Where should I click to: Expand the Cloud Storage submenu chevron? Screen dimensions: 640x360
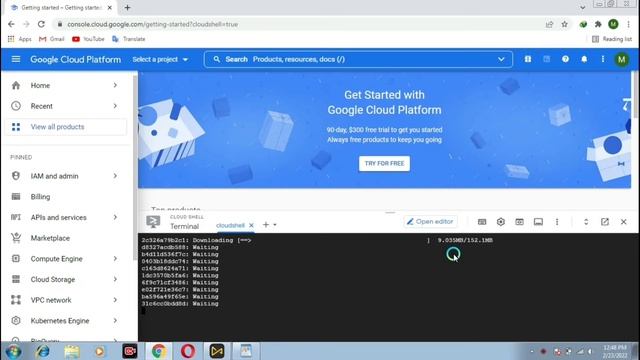pos(115,280)
